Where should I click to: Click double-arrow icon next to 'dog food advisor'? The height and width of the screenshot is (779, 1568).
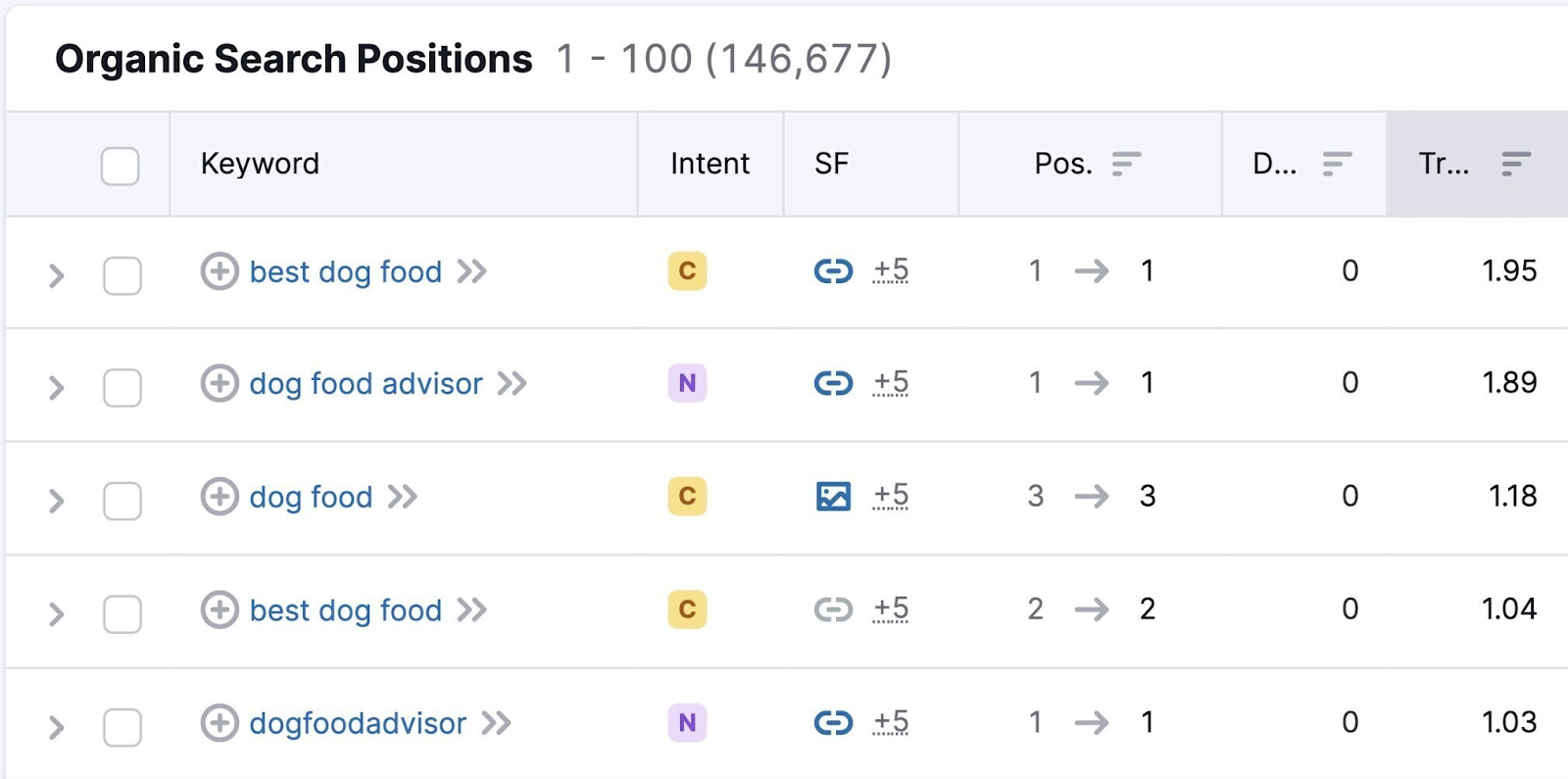512,383
